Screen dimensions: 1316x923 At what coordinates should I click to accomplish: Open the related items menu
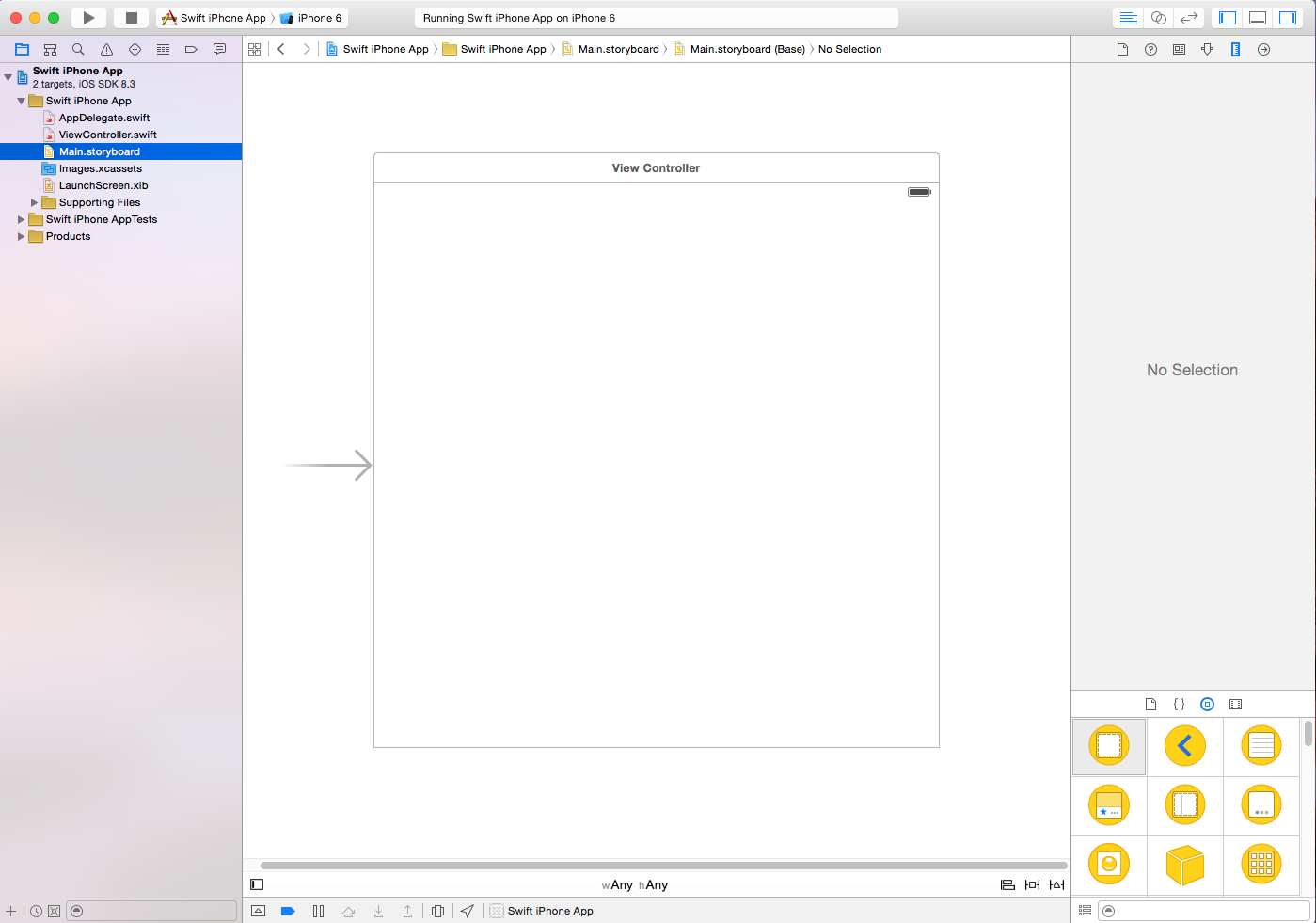pos(255,49)
